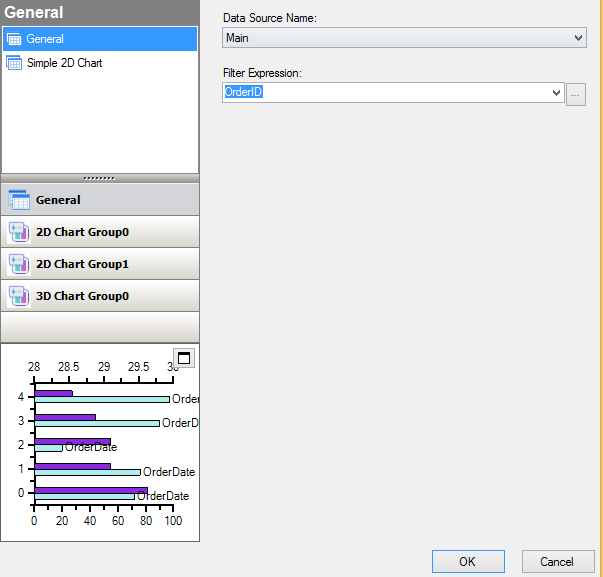Open the 2D Chart Group1 section
Screen dimensions: 603x577
[83, 264]
